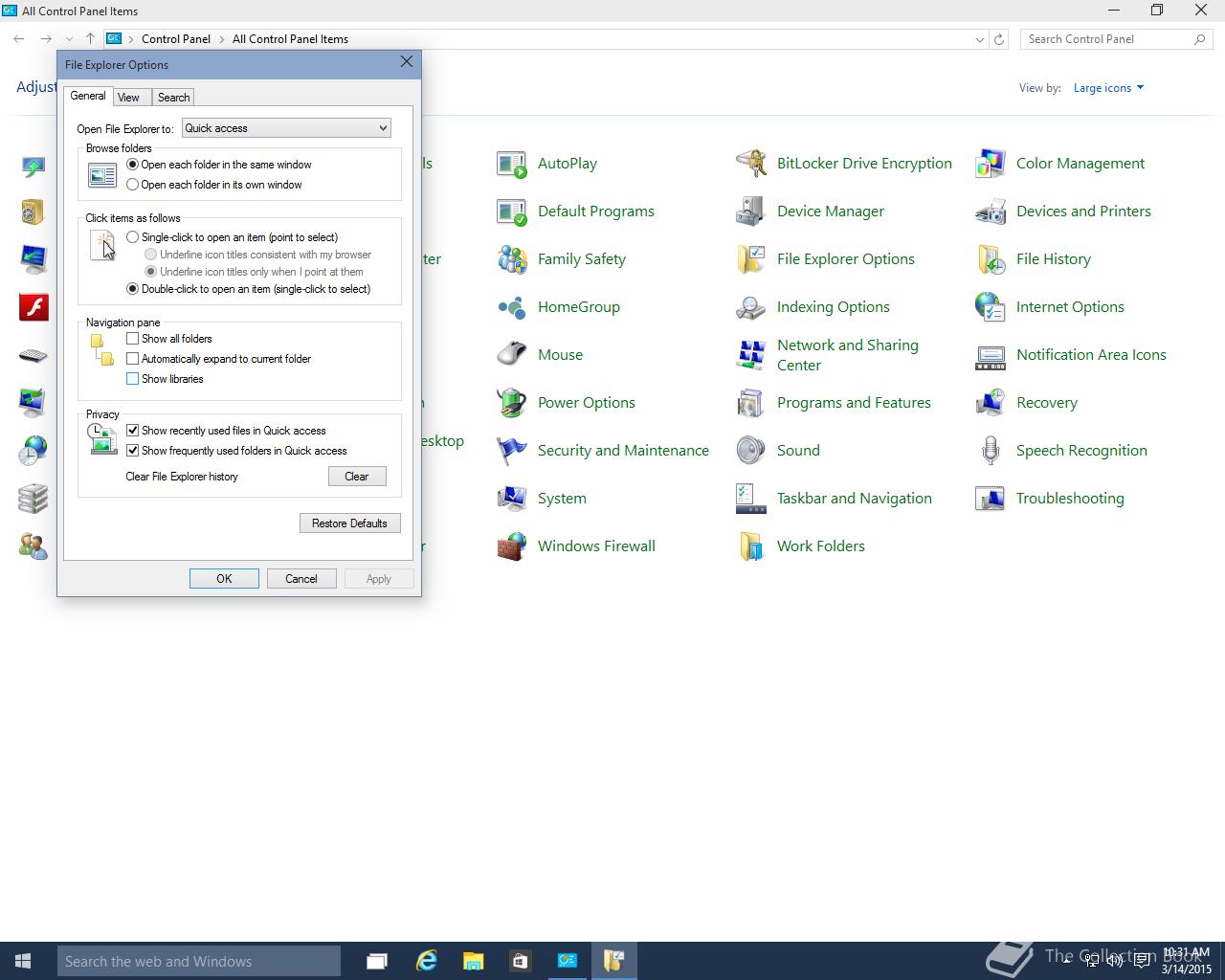Expand the address bar history dropdown
This screenshot has height=980, width=1225.
point(979,39)
